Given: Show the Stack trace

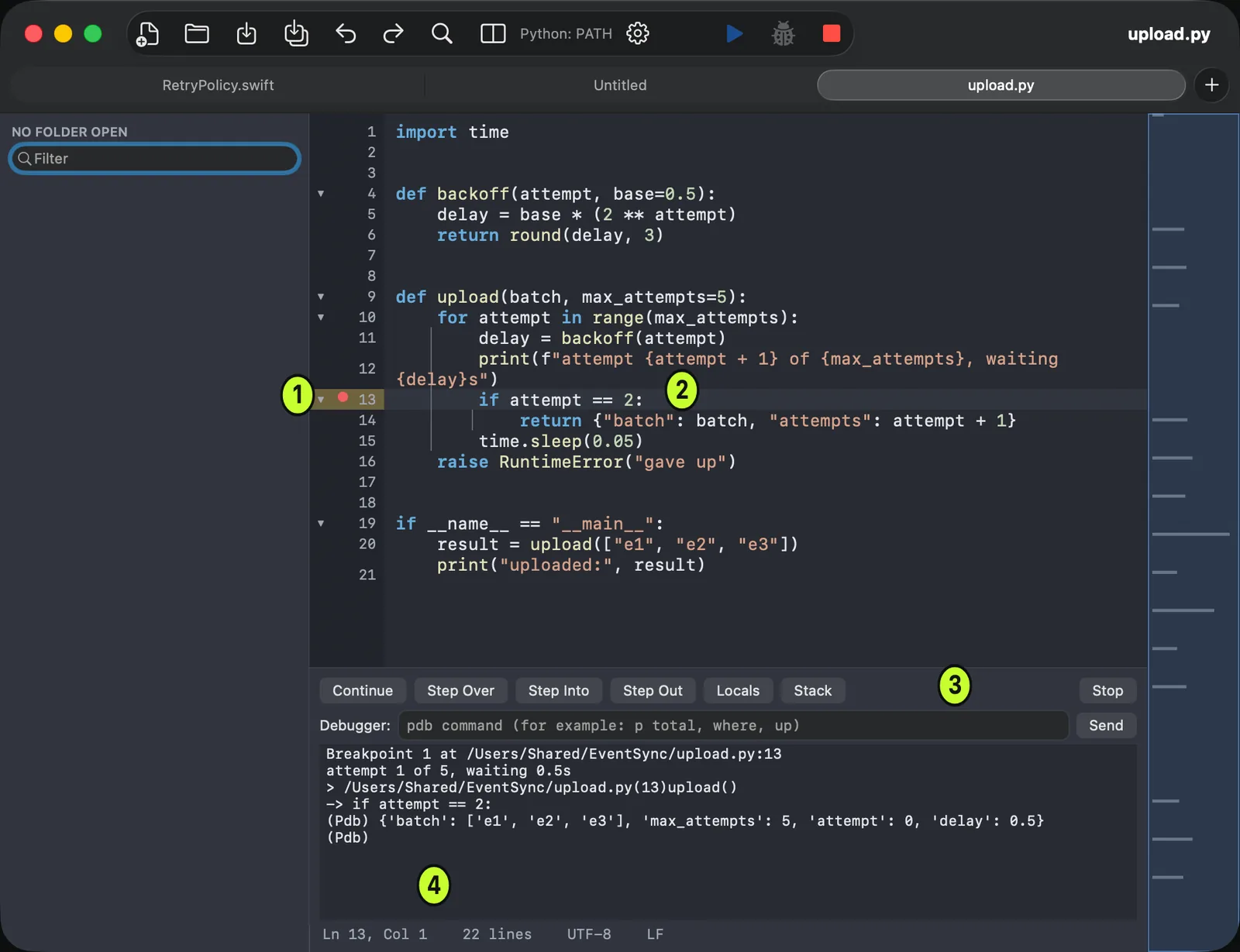Looking at the screenshot, I should 812,691.
